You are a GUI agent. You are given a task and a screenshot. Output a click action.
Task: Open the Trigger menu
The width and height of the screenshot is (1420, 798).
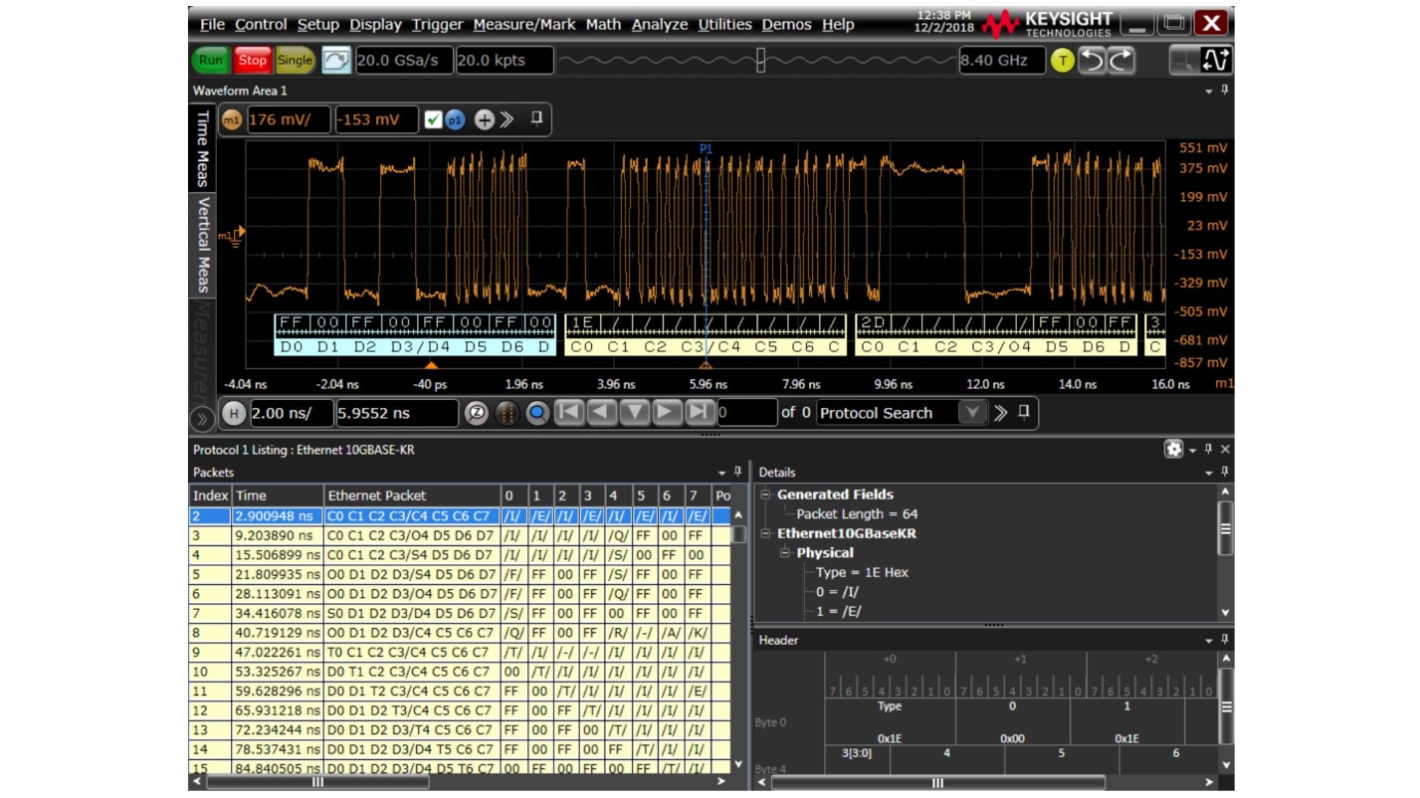click(437, 24)
